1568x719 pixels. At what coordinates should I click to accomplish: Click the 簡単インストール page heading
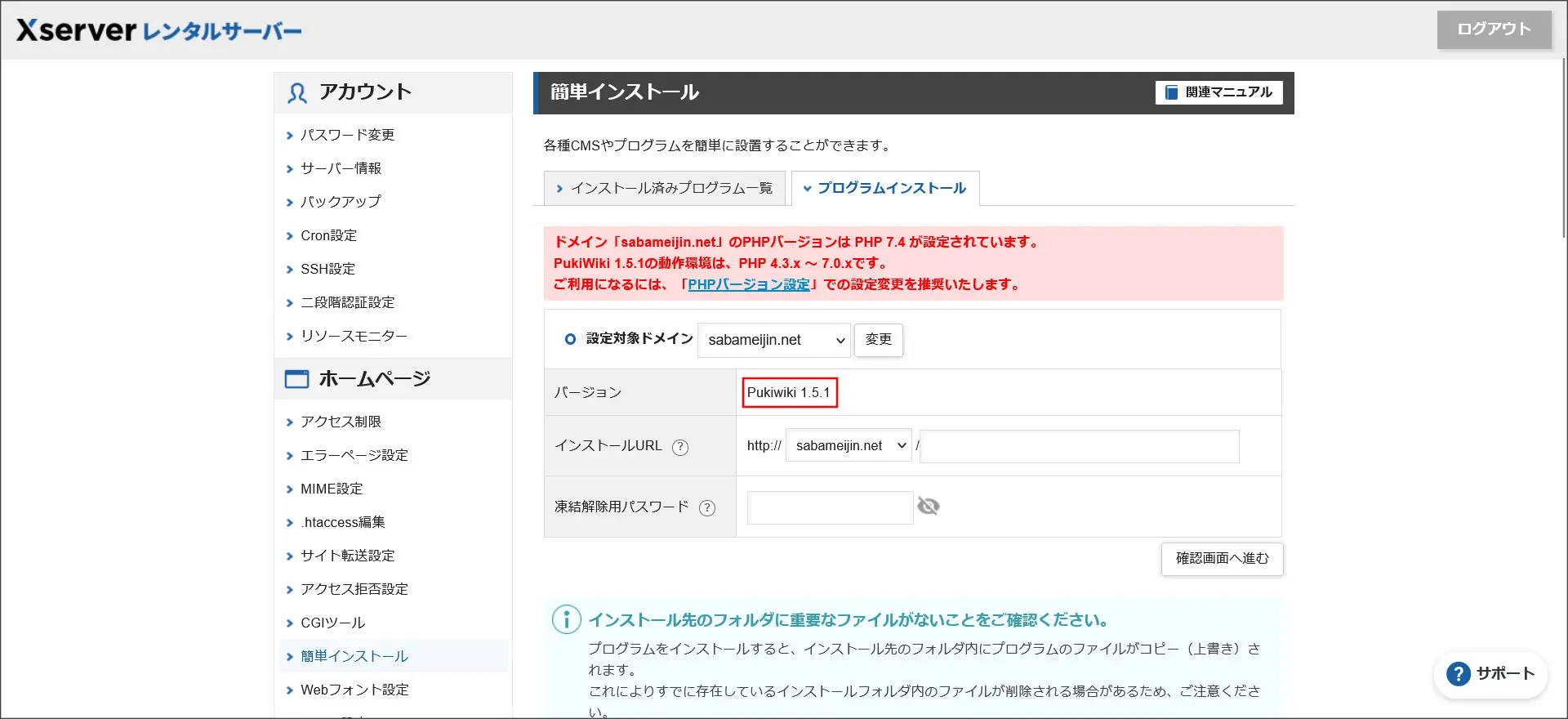point(625,92)
